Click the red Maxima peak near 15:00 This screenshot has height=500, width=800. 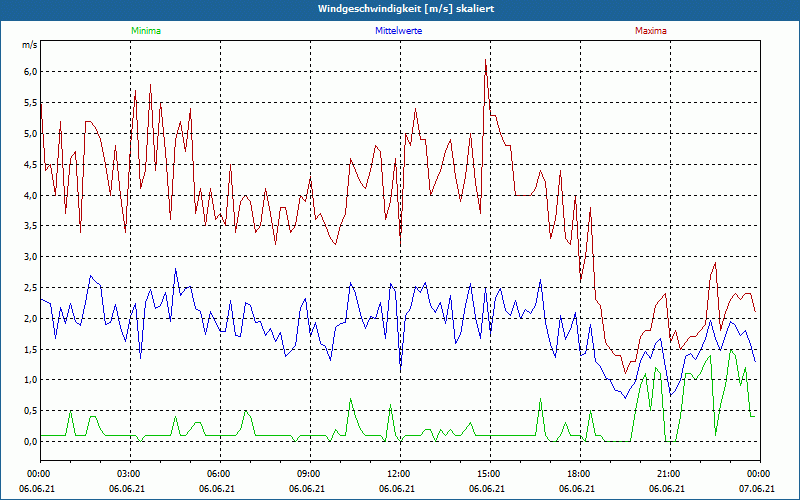click(x=485, y=60)
